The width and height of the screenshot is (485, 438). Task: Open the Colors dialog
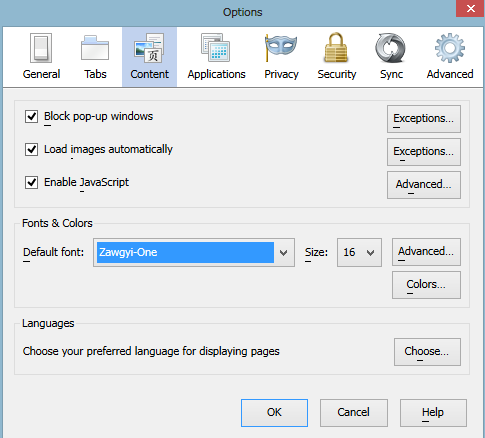pyautogui.click(x=426, y=285)
